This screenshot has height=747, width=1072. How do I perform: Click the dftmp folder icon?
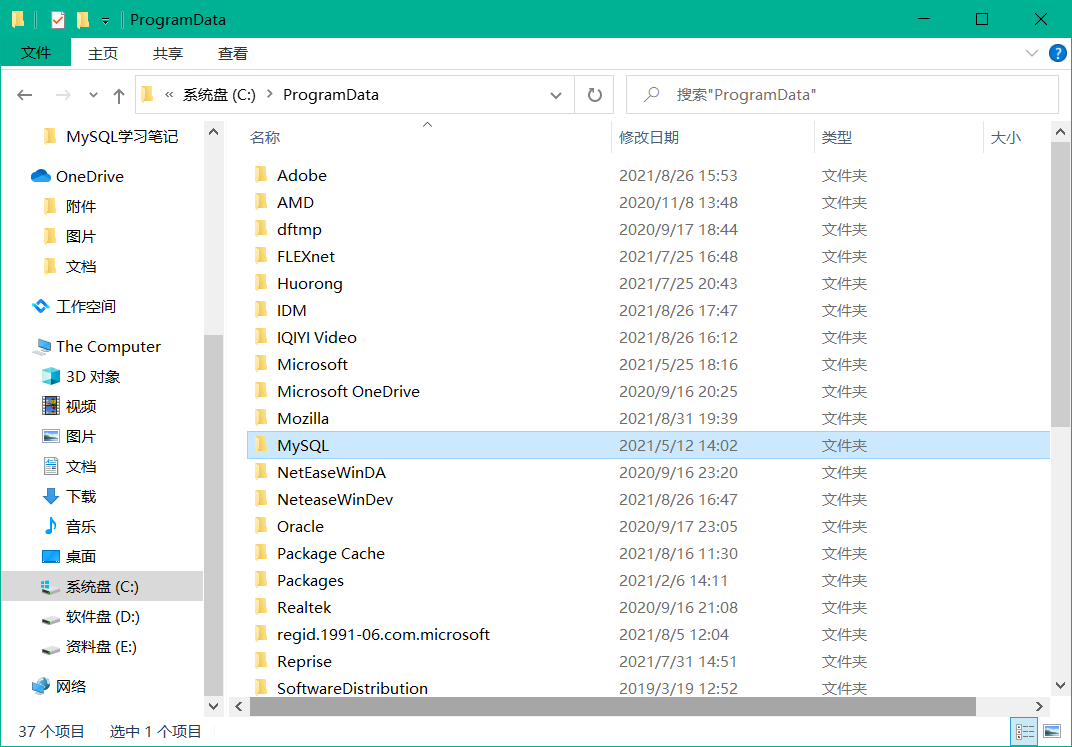[260, 229]
